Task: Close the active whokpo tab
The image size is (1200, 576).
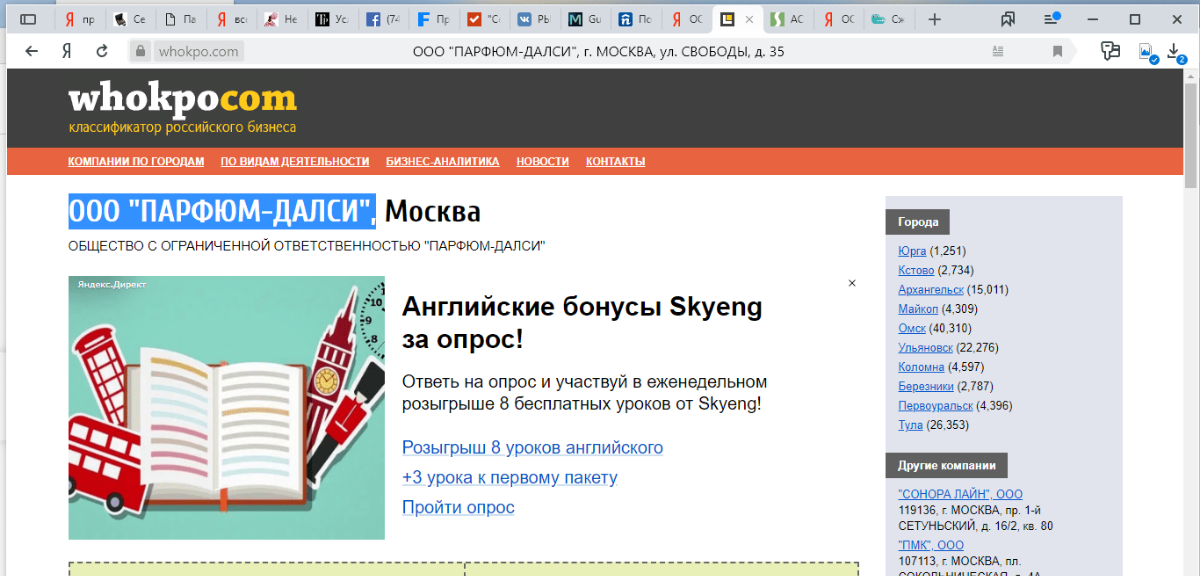Action: pos(749,19)
